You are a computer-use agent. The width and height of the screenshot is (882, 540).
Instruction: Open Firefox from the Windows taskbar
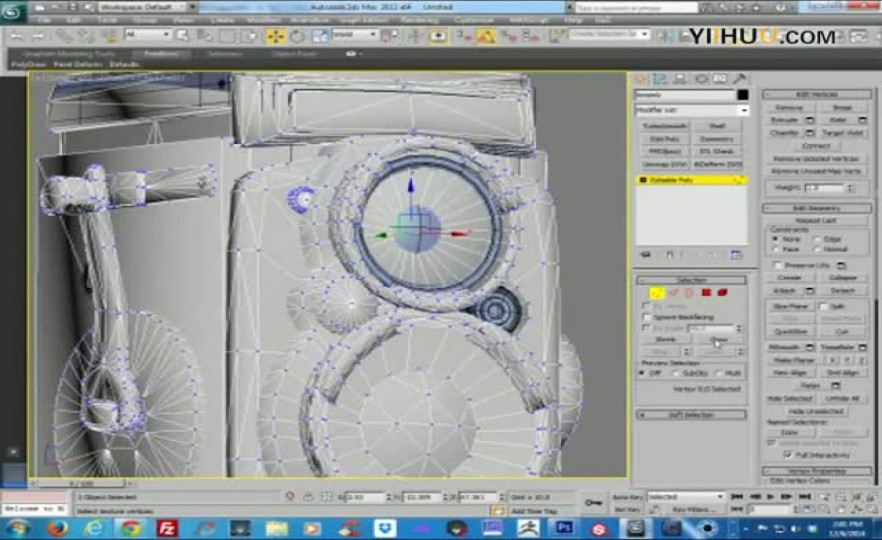pyautogui.click(x=58, y=529)
